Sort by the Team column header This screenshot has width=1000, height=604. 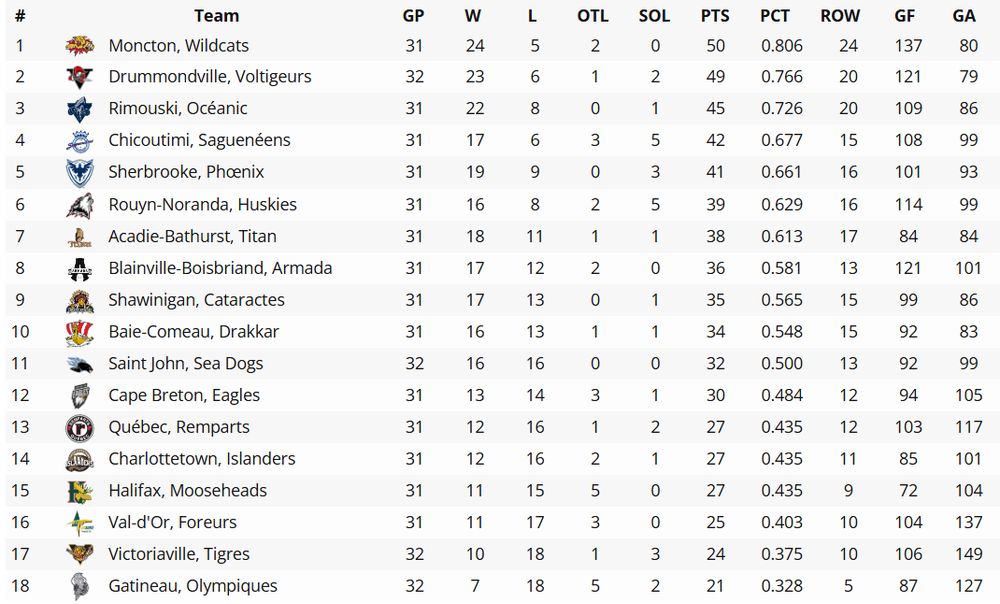tap(216, 16)
